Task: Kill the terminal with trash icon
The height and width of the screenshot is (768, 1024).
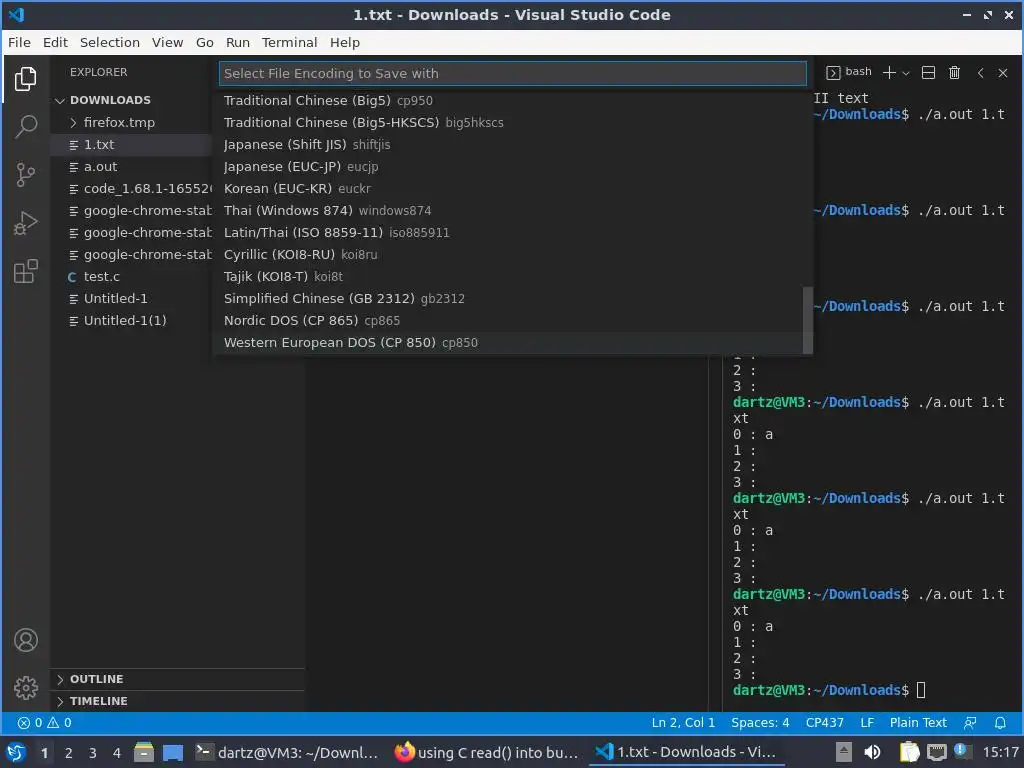Action: coord(954,72)
